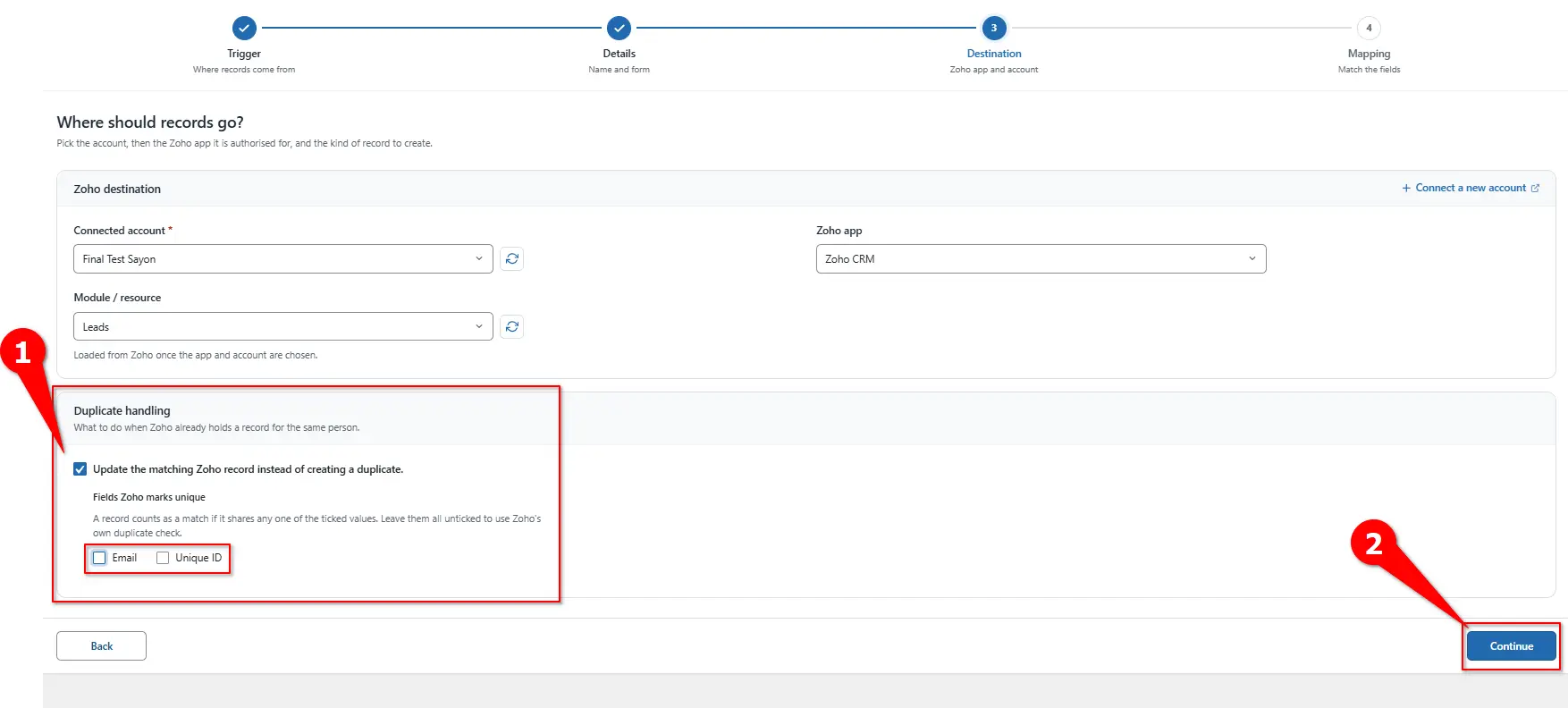1568x708 pixels.
Task: Click the Where should records go? heading
Action: (150, 122)
